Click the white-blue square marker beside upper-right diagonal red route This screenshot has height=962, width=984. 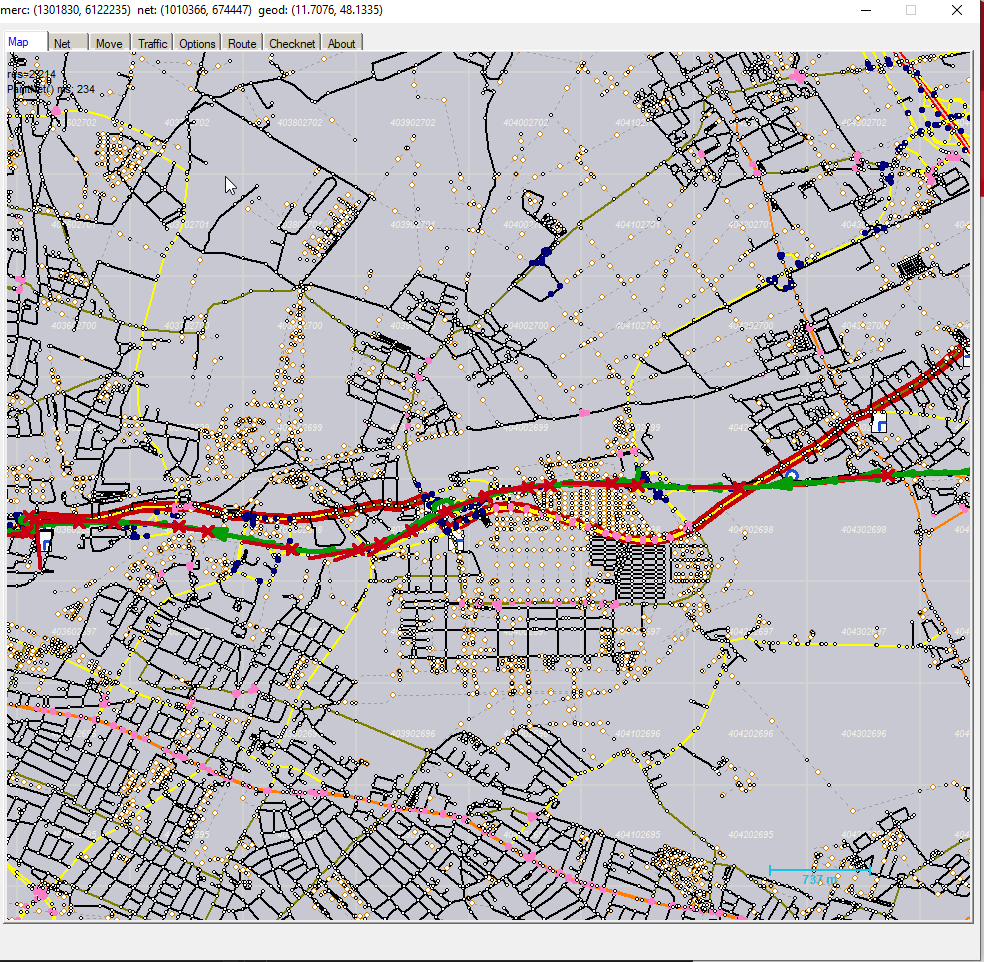pos(879,425)
